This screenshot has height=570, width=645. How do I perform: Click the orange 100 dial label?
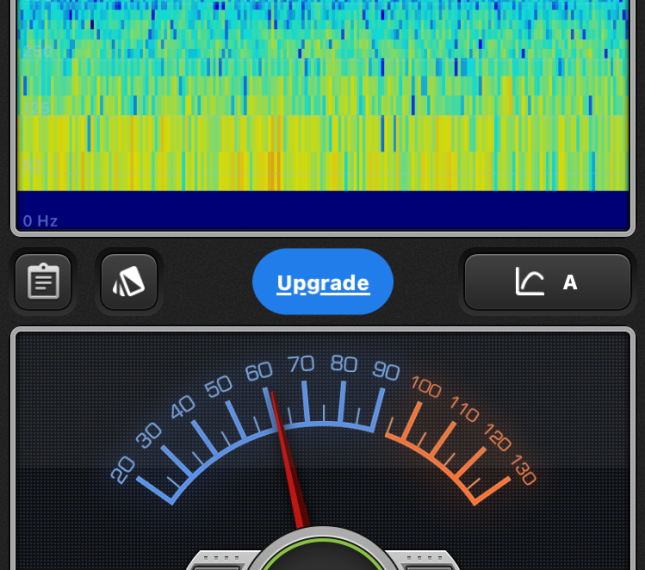coord(426,387)
